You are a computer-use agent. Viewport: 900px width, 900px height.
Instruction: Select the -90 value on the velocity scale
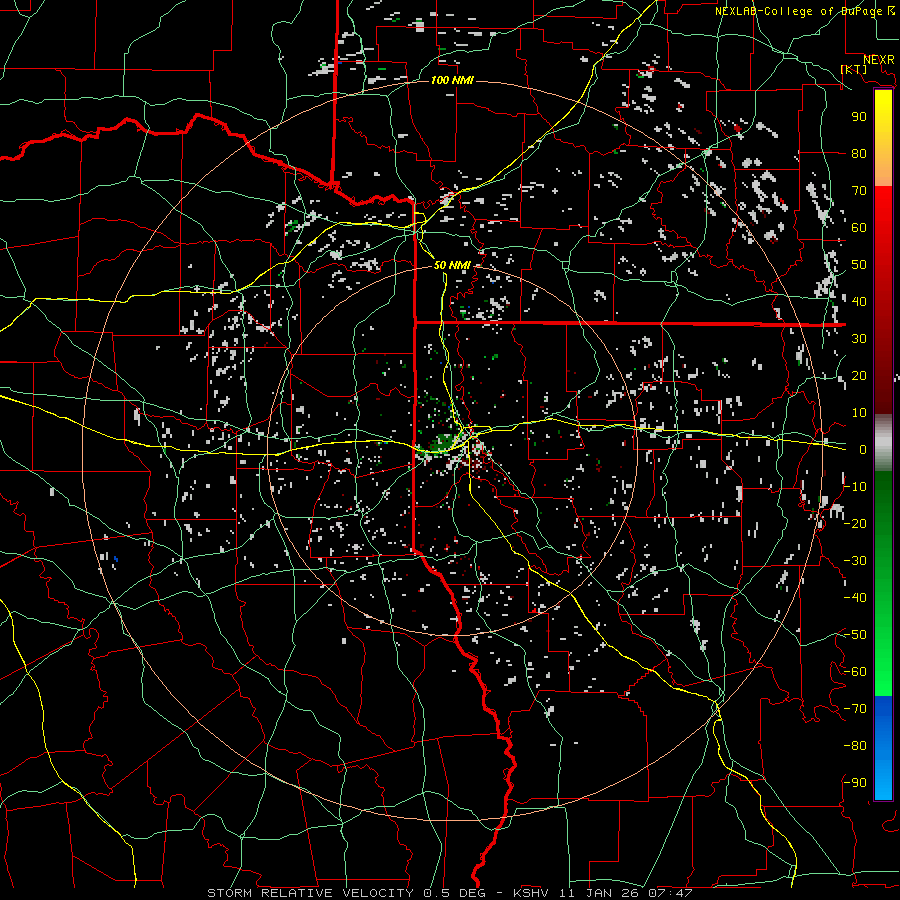855,783
